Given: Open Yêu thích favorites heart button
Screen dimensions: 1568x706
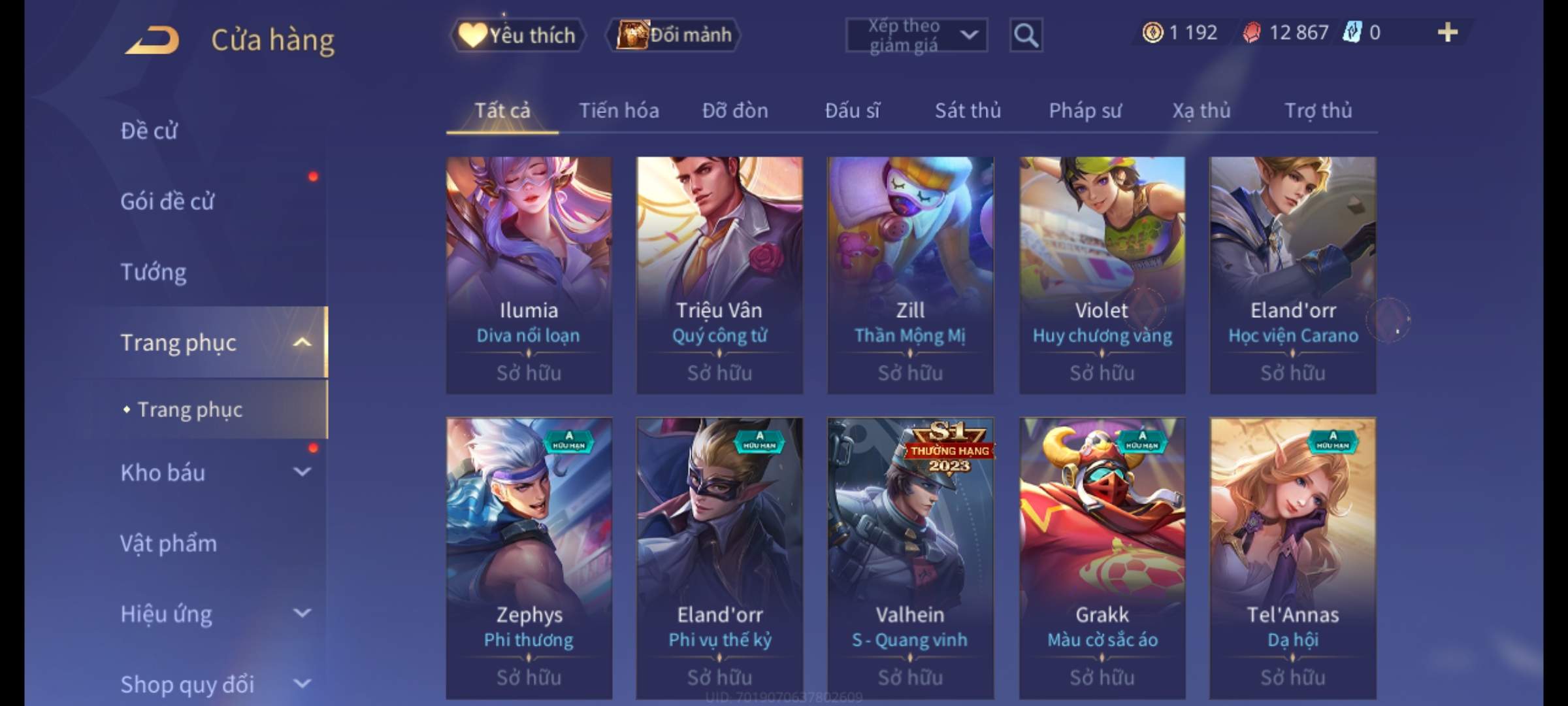Looking at the screenshot, I should coord(517,35).
